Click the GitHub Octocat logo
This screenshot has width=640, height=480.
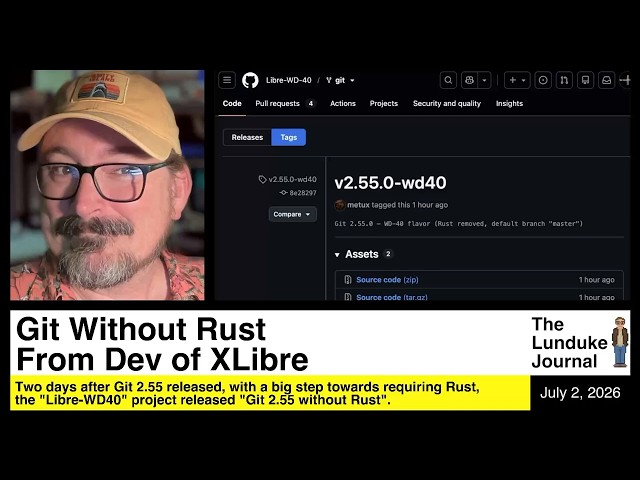pyautogui.click(x=250, y=80)
